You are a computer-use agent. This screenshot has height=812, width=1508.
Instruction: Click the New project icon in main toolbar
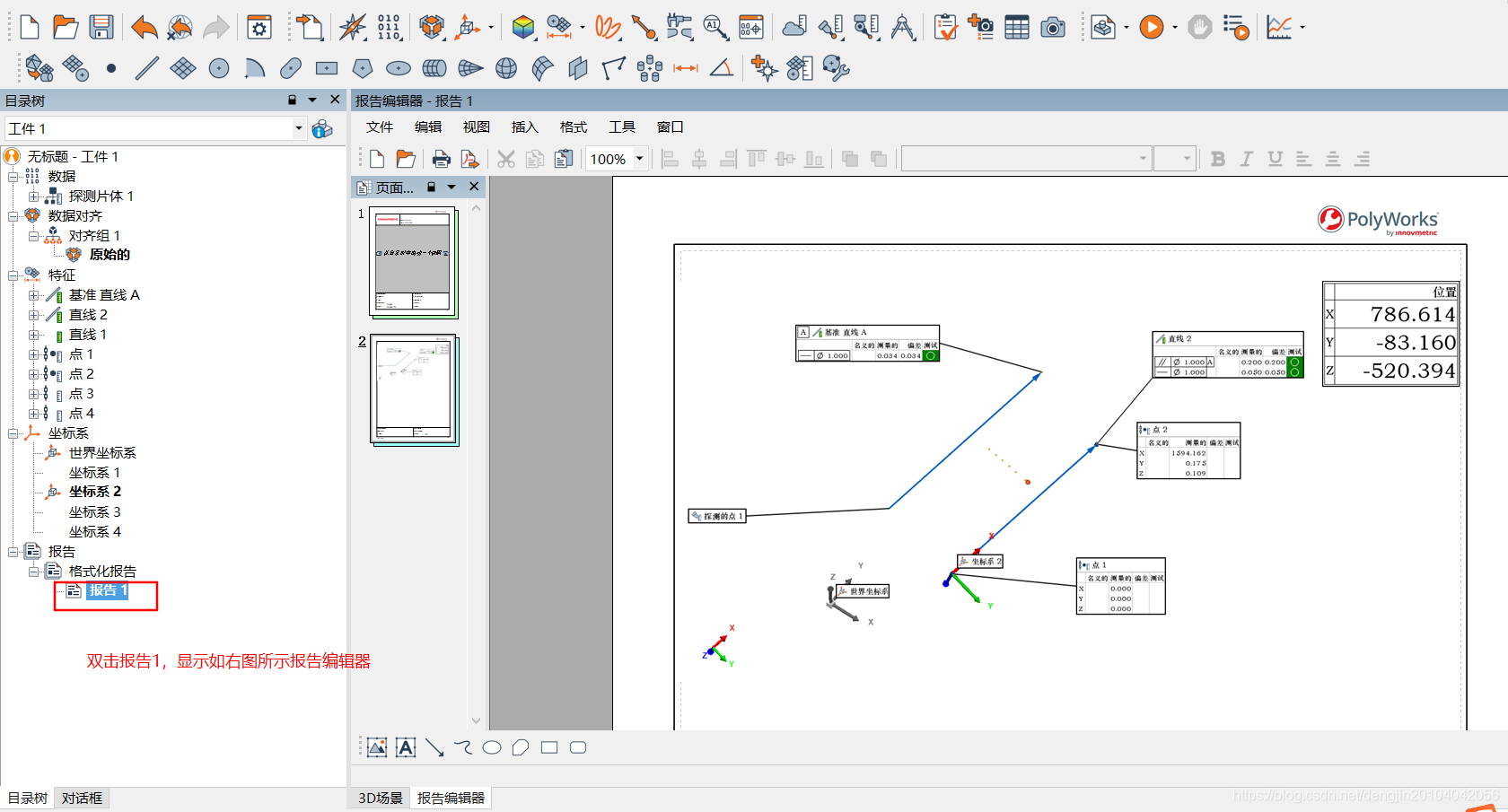[30, 28]
